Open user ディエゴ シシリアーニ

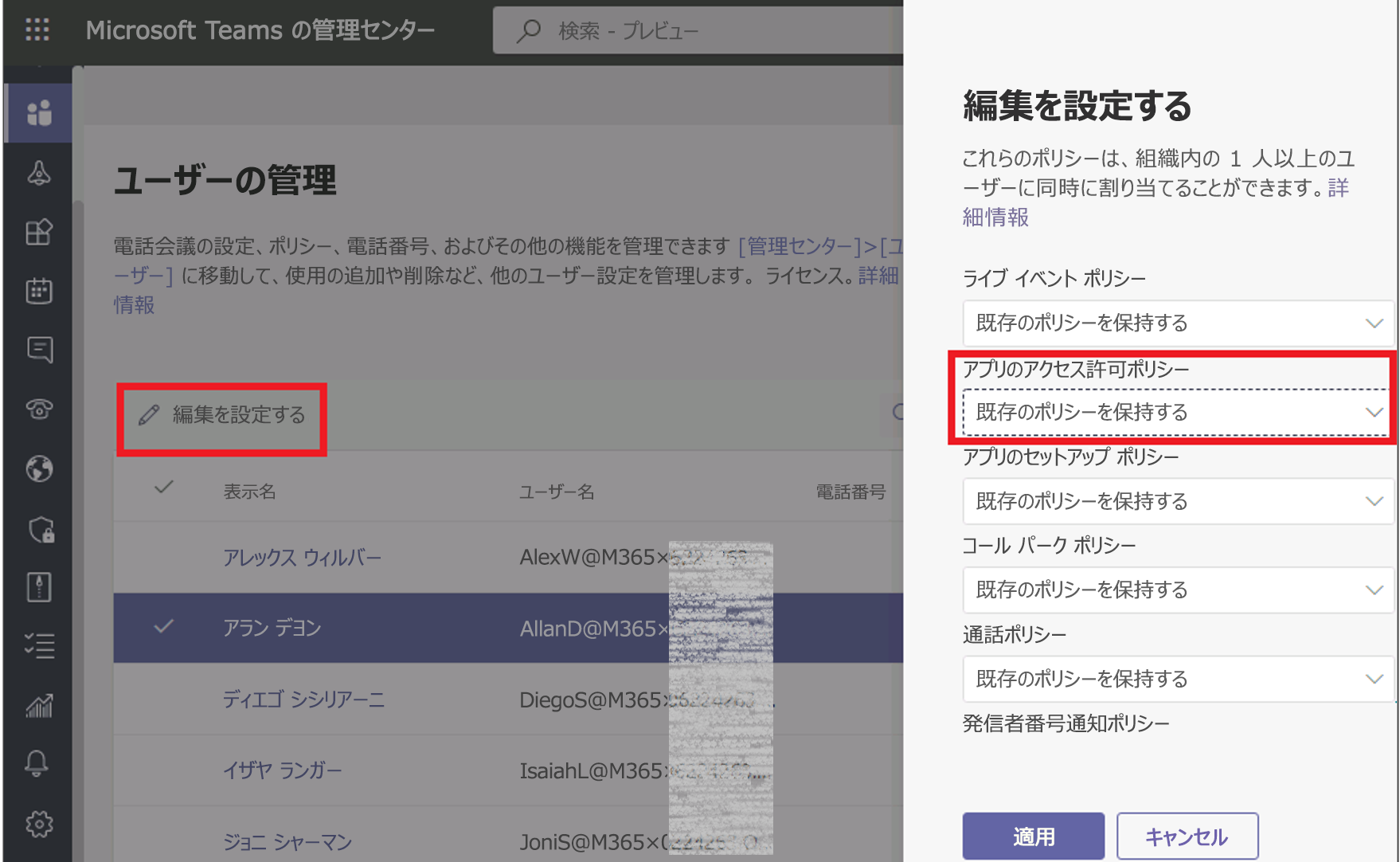[x=303, y=699]
